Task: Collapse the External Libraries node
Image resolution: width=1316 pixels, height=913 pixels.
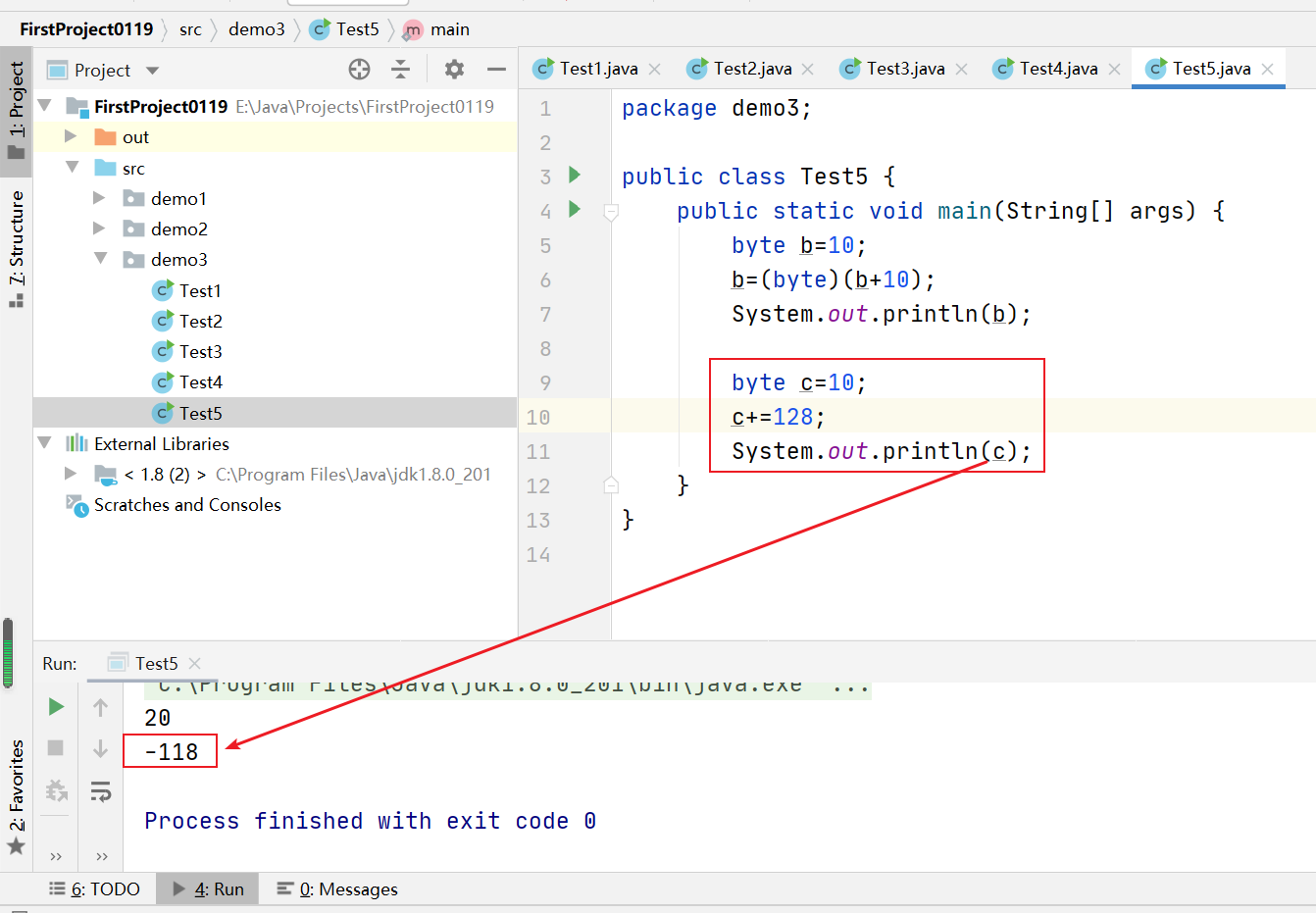Action: pyautogui.click(x=44, y=443)
